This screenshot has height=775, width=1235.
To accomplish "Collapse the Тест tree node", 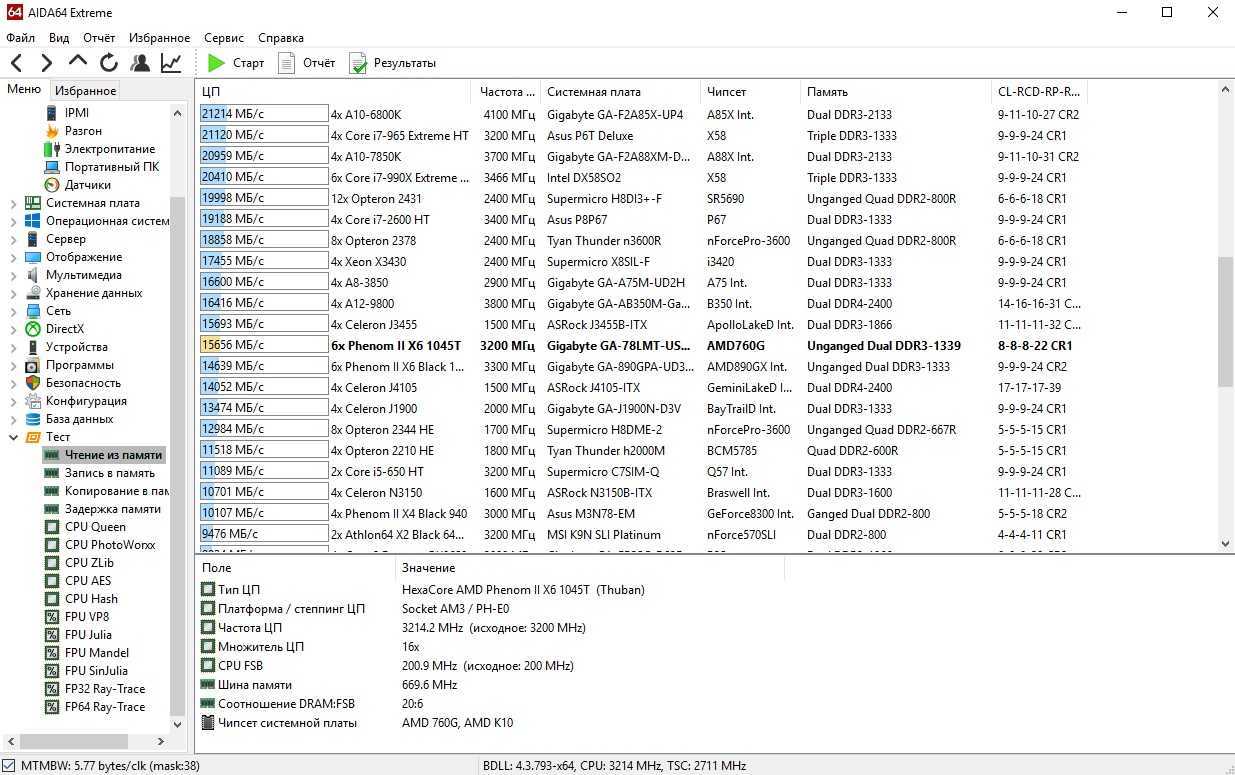I will 13,437.
